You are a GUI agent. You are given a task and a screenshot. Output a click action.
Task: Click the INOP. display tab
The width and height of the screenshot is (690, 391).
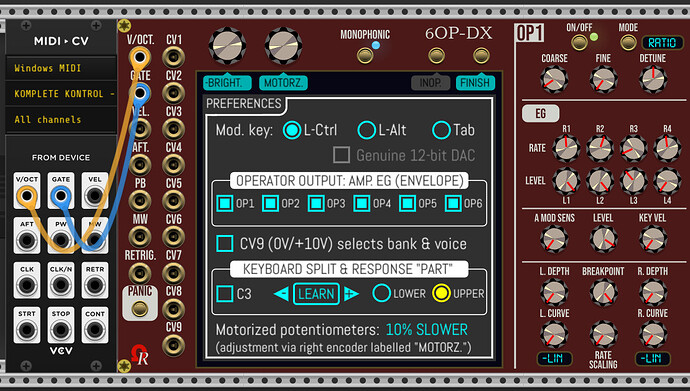tap(431, 82)
